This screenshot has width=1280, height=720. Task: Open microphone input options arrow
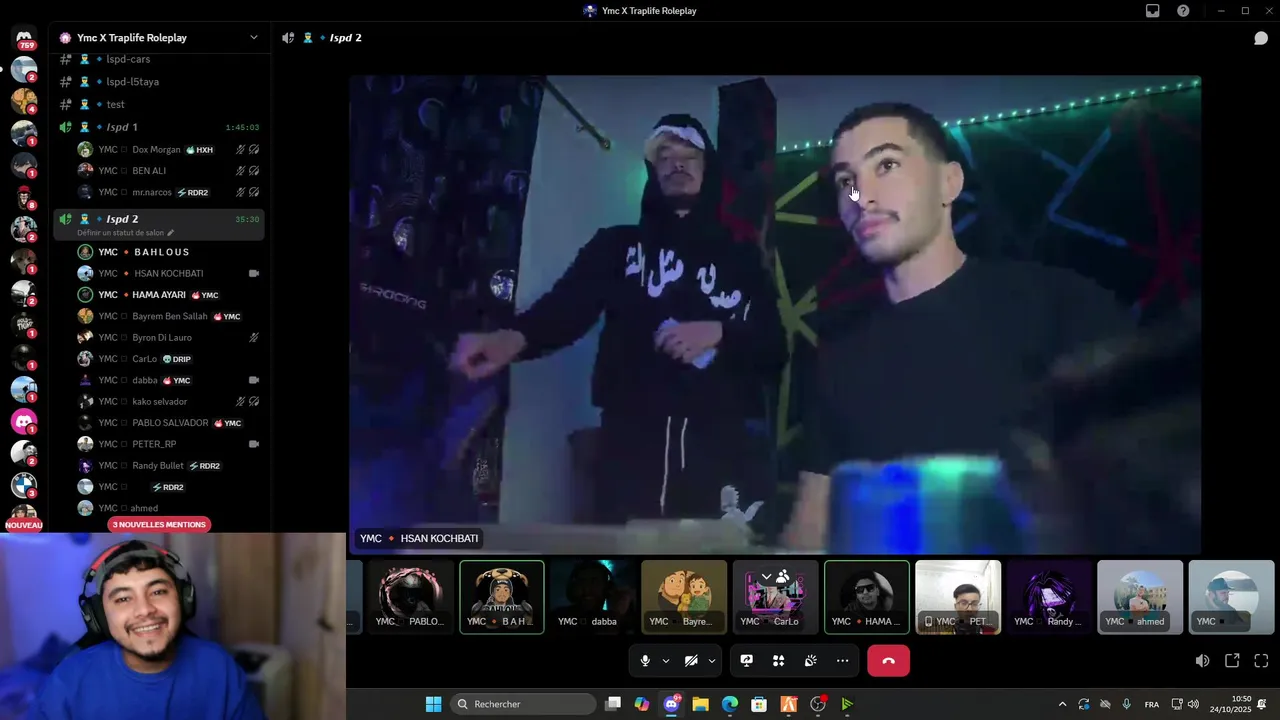666,661
